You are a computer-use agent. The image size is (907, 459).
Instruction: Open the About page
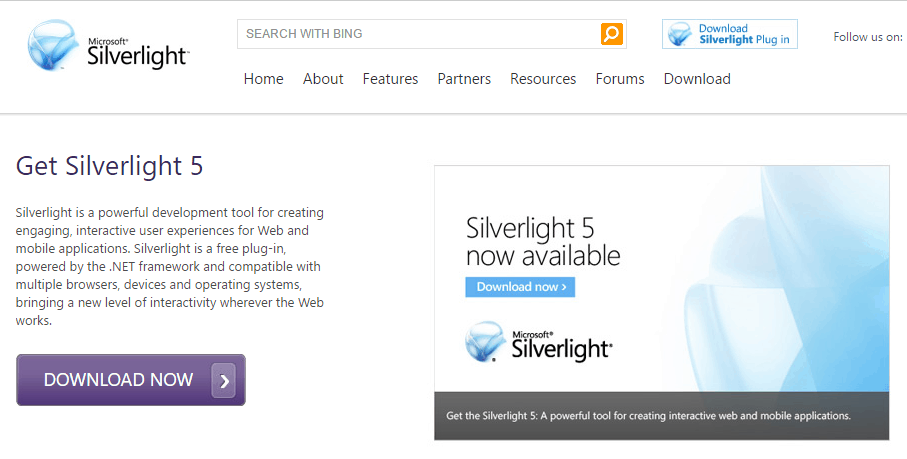tap(323, 79)
